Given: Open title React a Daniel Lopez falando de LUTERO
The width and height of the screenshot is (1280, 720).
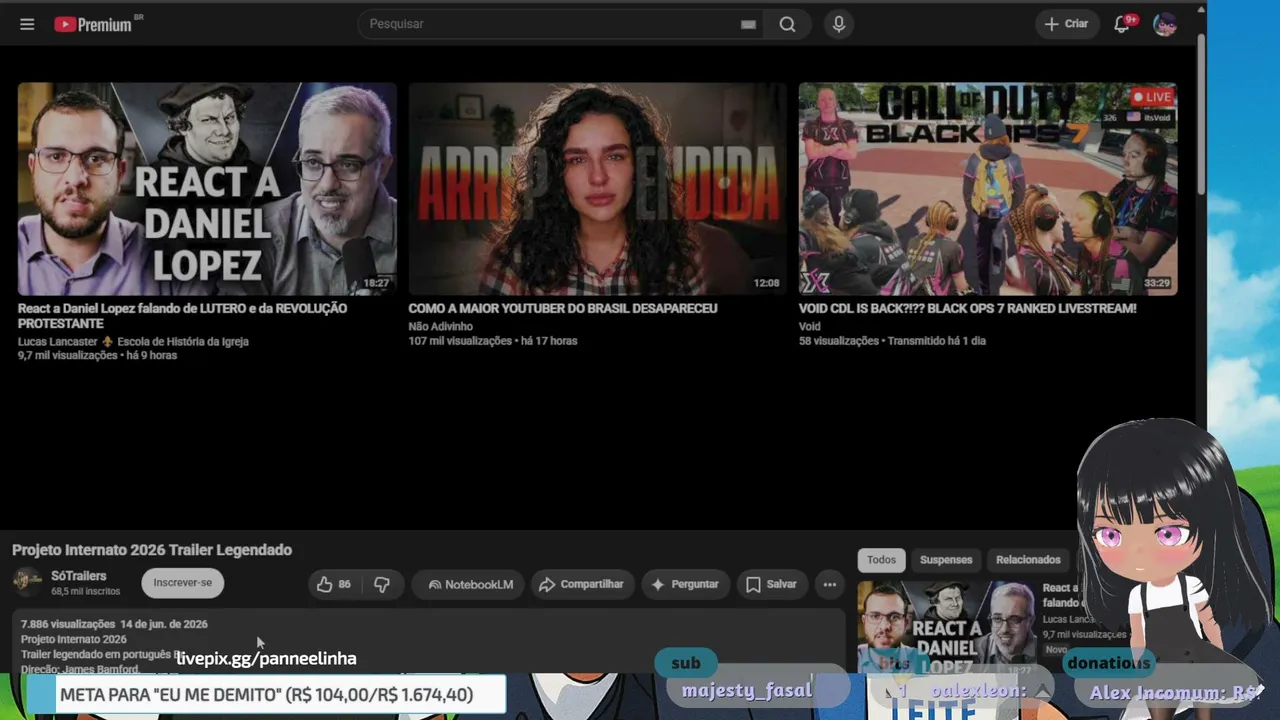Looking at the screenshot, I should [x=182, y=316].
